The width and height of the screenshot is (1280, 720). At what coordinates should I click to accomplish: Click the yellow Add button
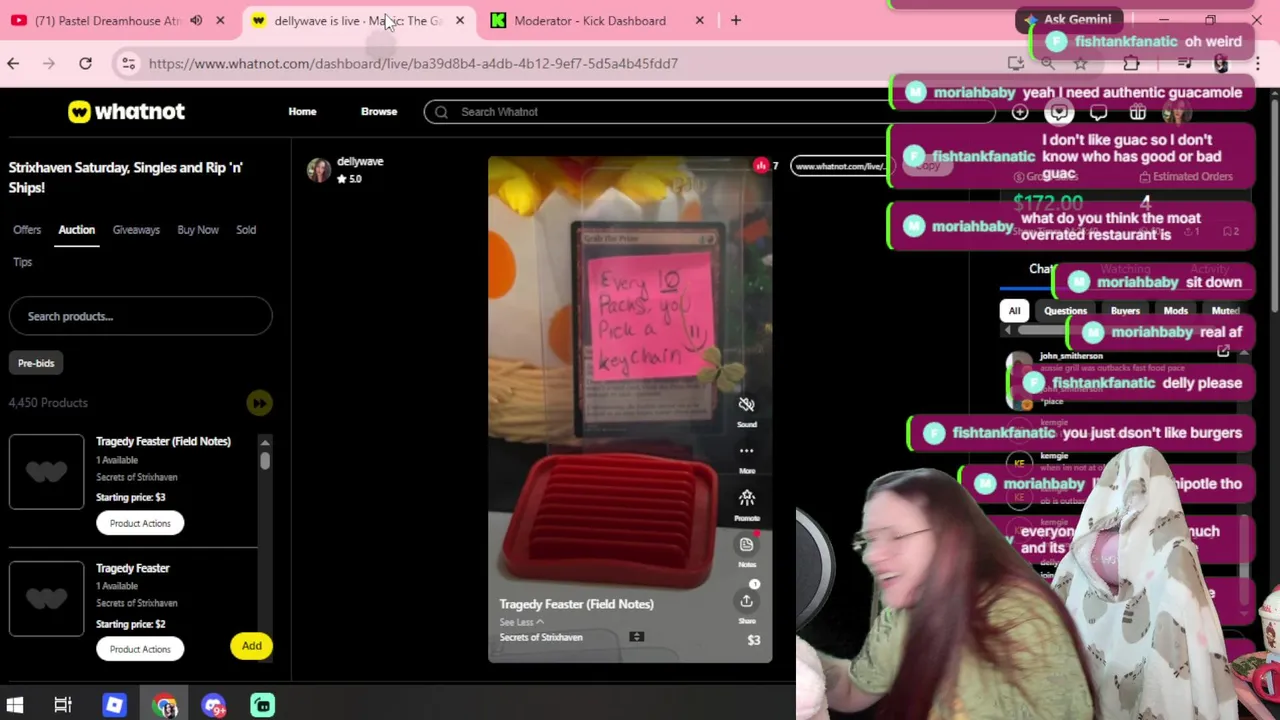pos(251,646)
